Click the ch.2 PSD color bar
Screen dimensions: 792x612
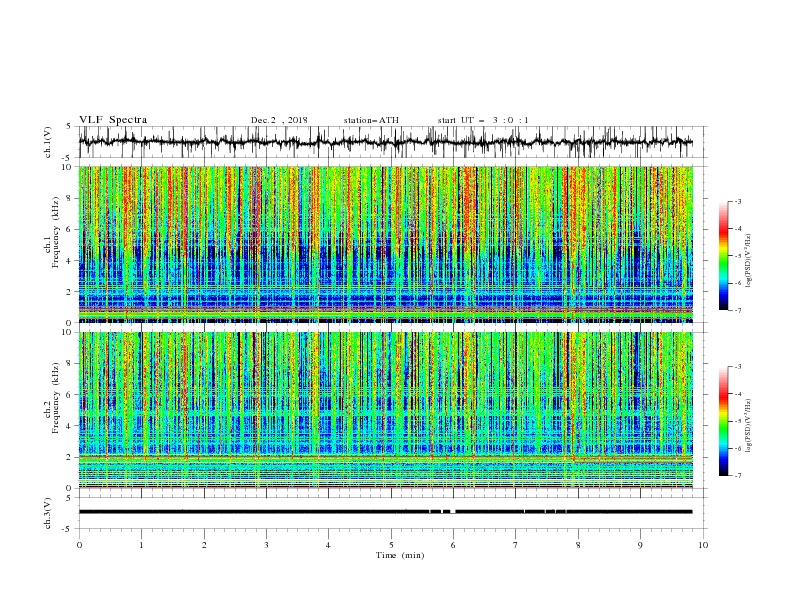[x=724, y=421]
